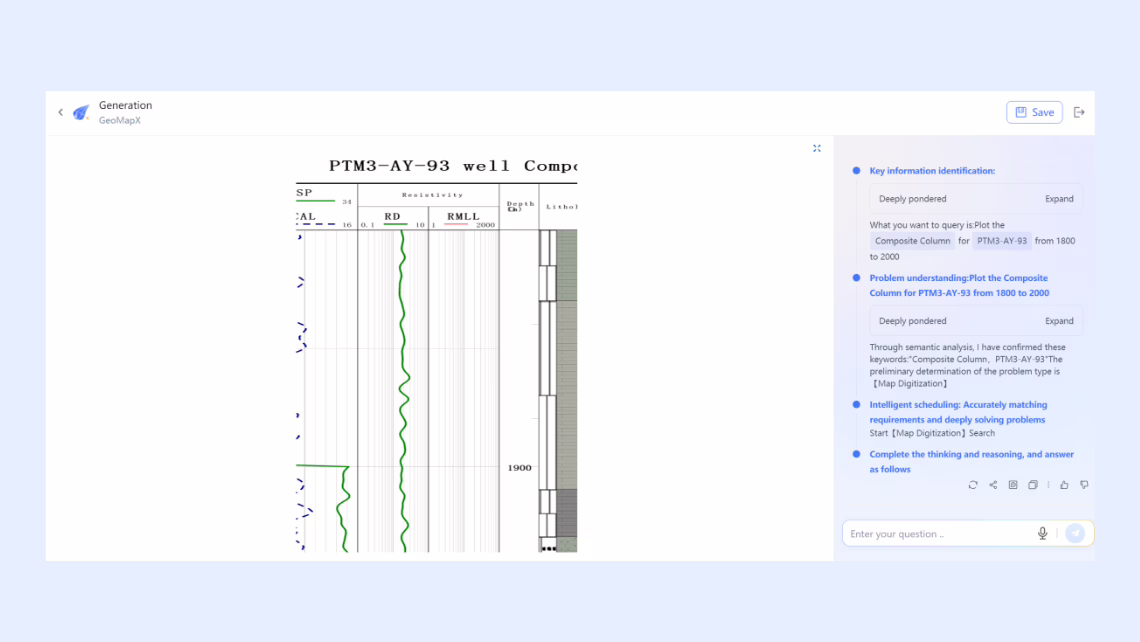Send the question with send button
Viewport: 1140px width, 642px height.
pyautogui.click(x=1075, y=534)
